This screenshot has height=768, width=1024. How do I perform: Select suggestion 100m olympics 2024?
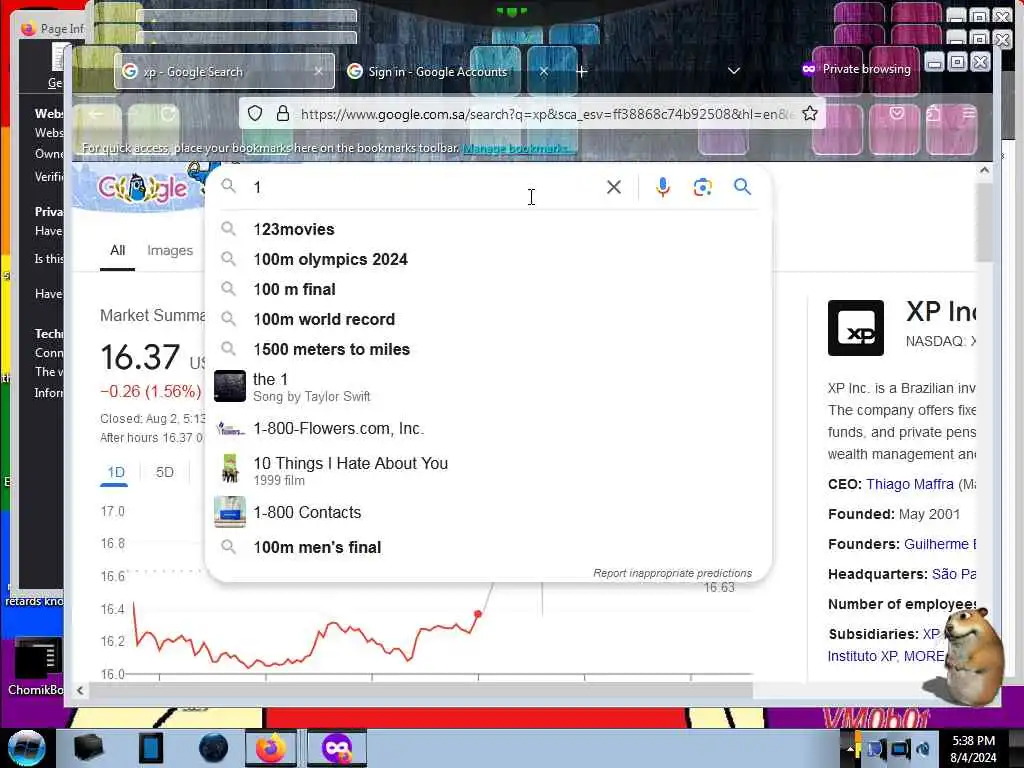pyautogui.click(x=488, y=259)
